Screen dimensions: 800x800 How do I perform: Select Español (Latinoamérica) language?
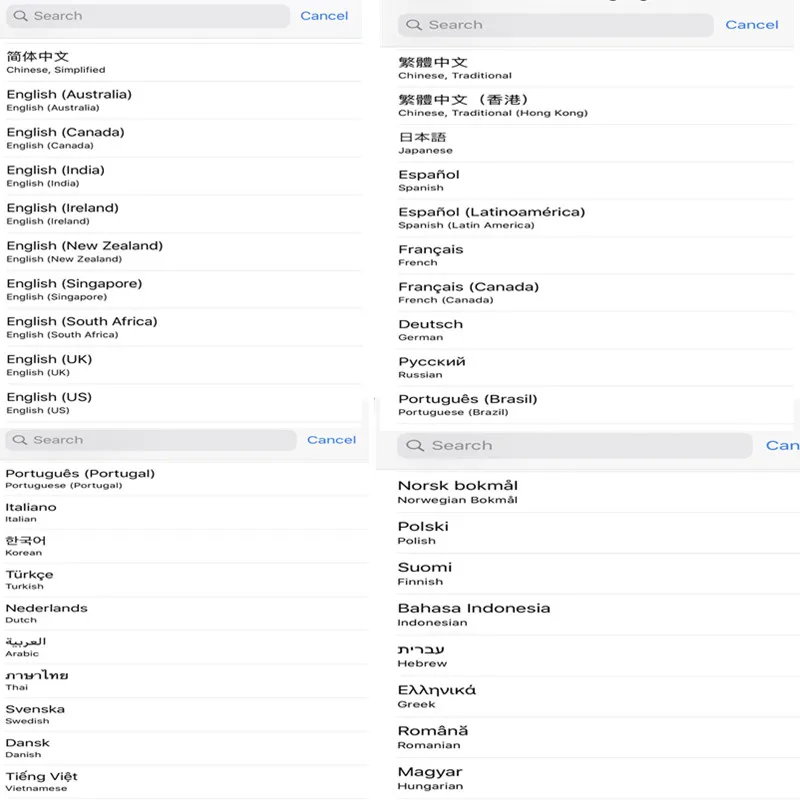pyautogui.click(x=491, y=217)
